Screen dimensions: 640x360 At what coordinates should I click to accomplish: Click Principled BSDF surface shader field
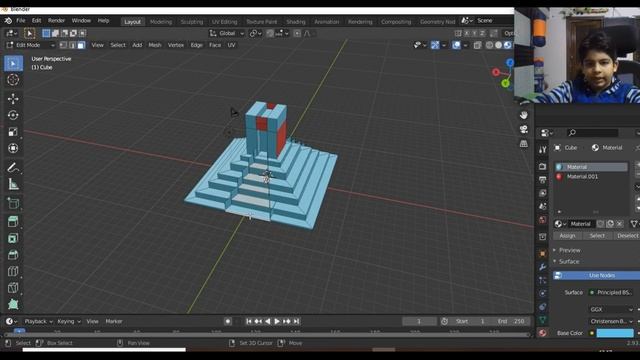[611, 293]
